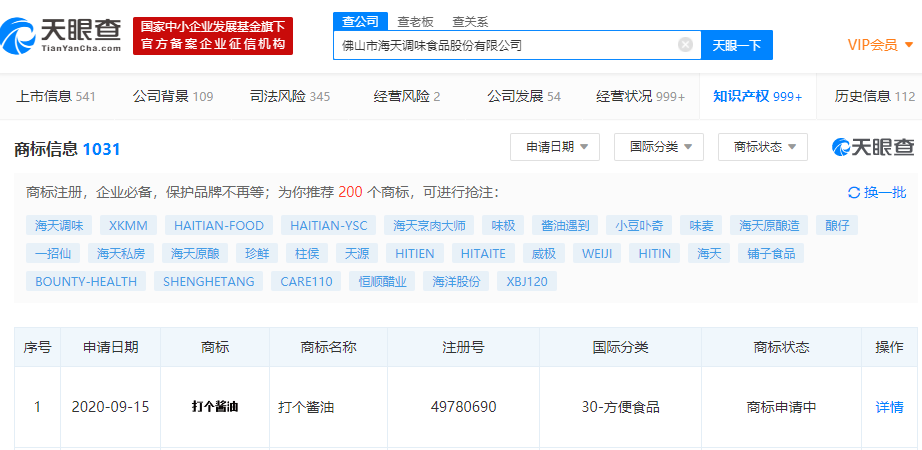Select the SHENGHETANG trademark tag

(209, 281)
